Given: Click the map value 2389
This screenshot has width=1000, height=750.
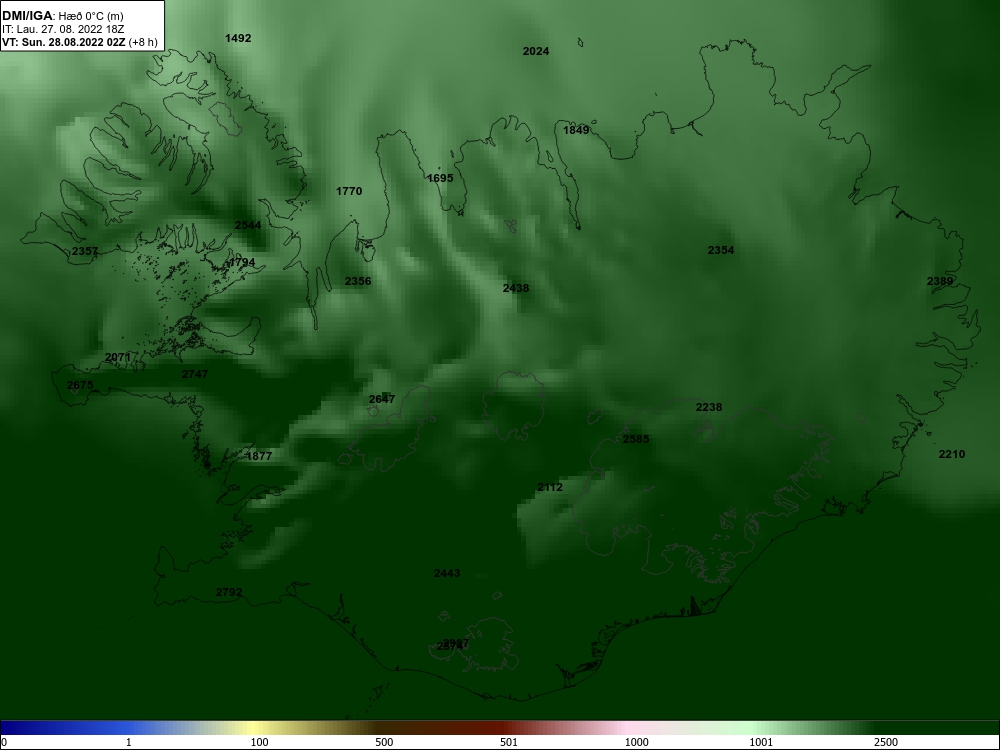Looking at the screenshot, I should coord(940,281).
